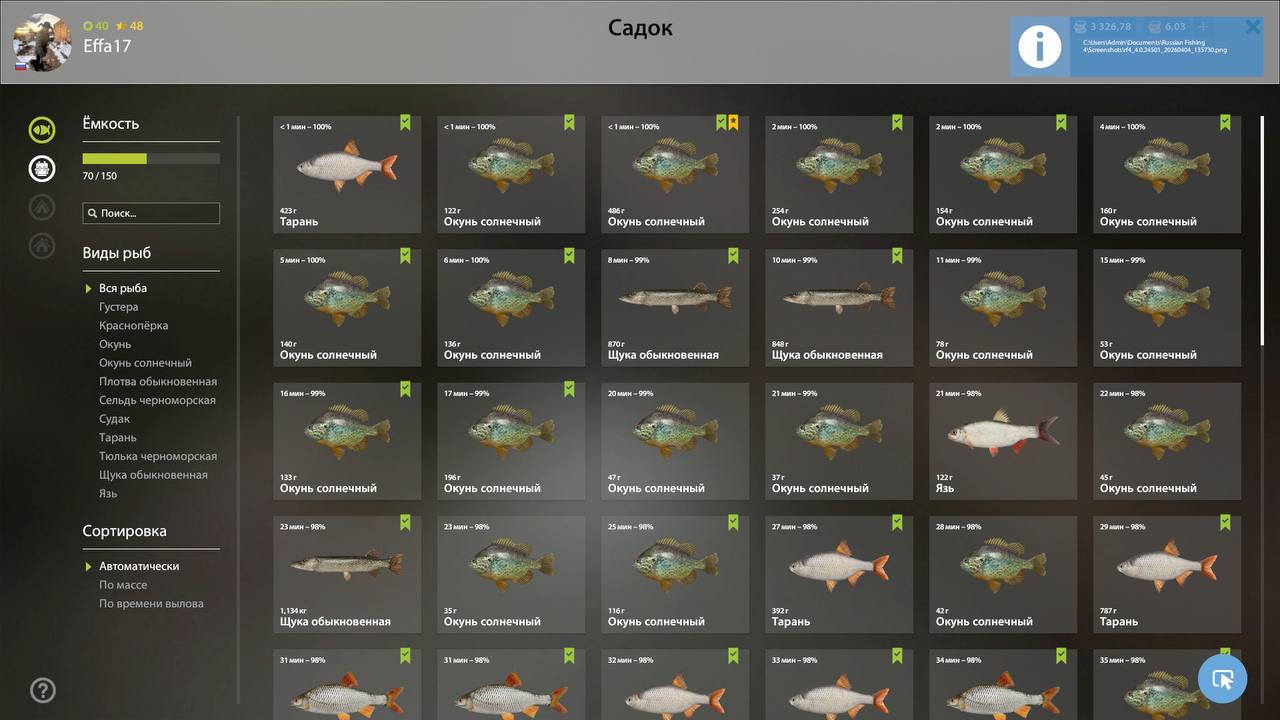Toggle green mark on Щука обыкновенная 870 г

click(733, 256)
